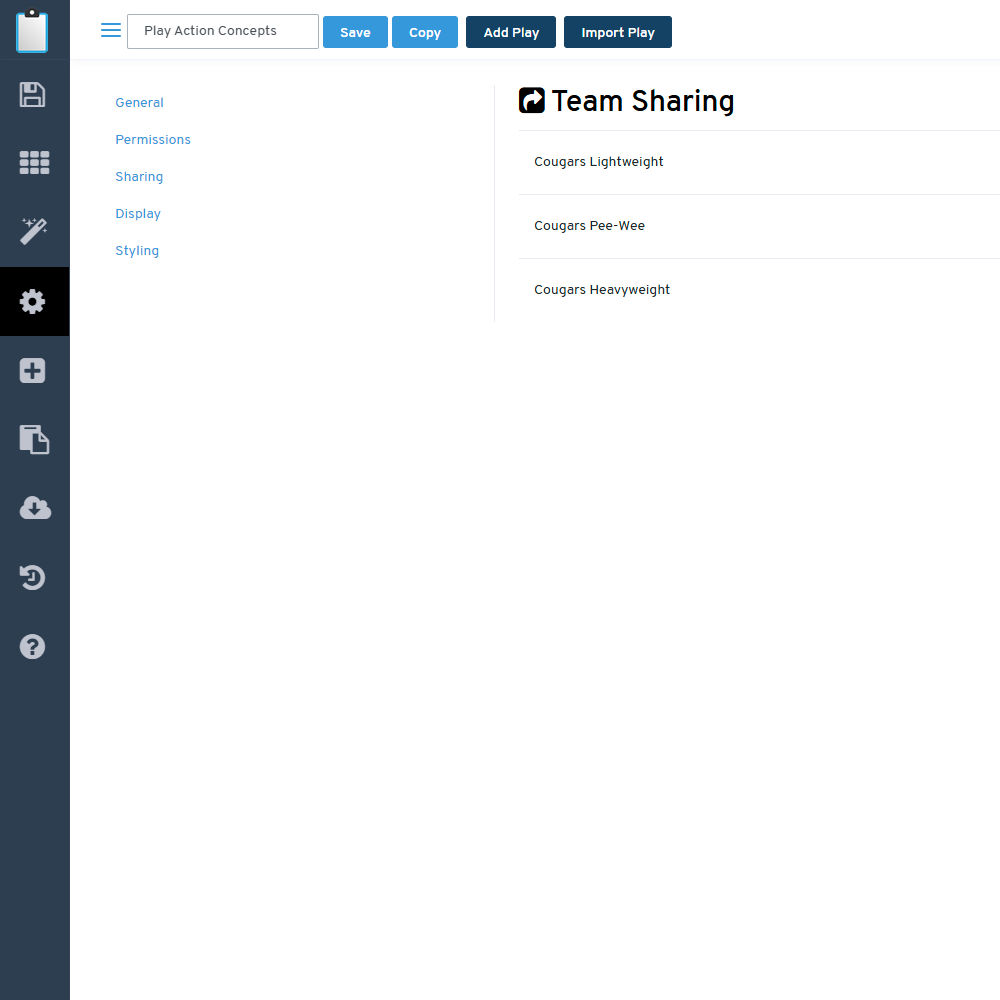The width and height of the screenshot is (1000, 1000).
Task: Open the Styling settings section
Action: pos(137,251)
